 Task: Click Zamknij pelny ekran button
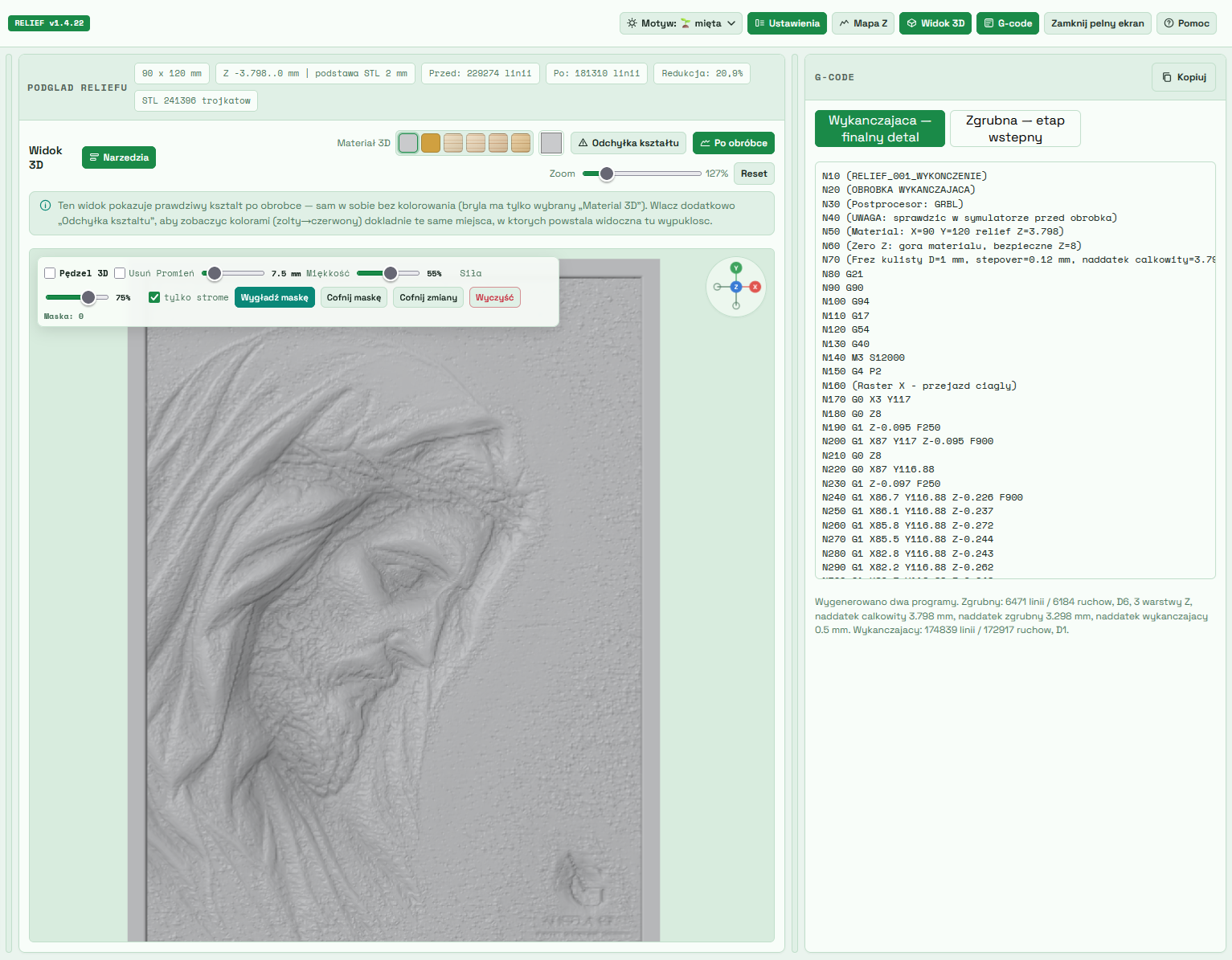coord(1098,23)
